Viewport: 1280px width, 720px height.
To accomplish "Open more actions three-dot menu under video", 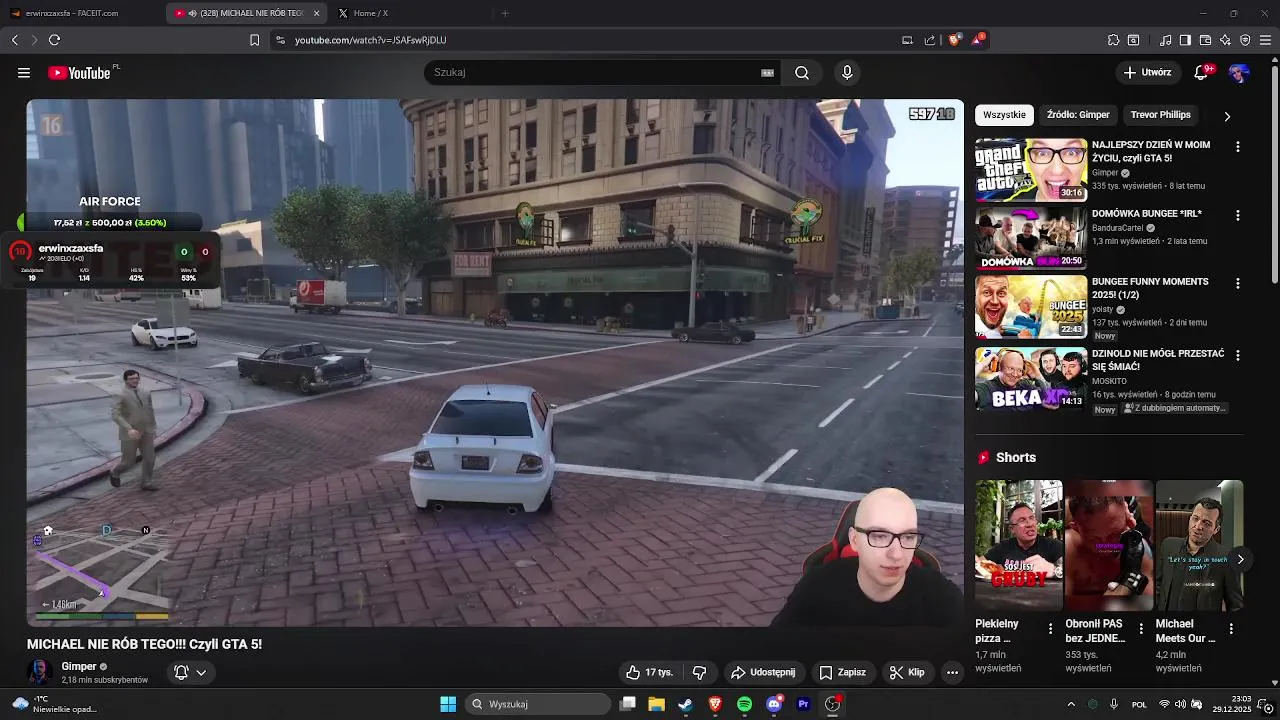I will point(952,672).
